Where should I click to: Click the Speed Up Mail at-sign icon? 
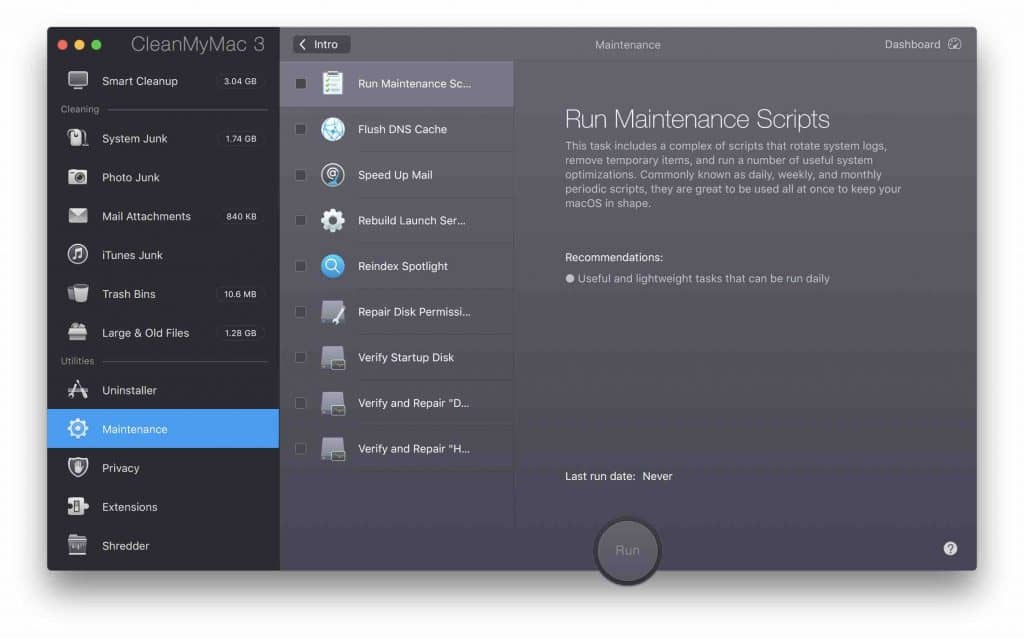click(333, 174)
